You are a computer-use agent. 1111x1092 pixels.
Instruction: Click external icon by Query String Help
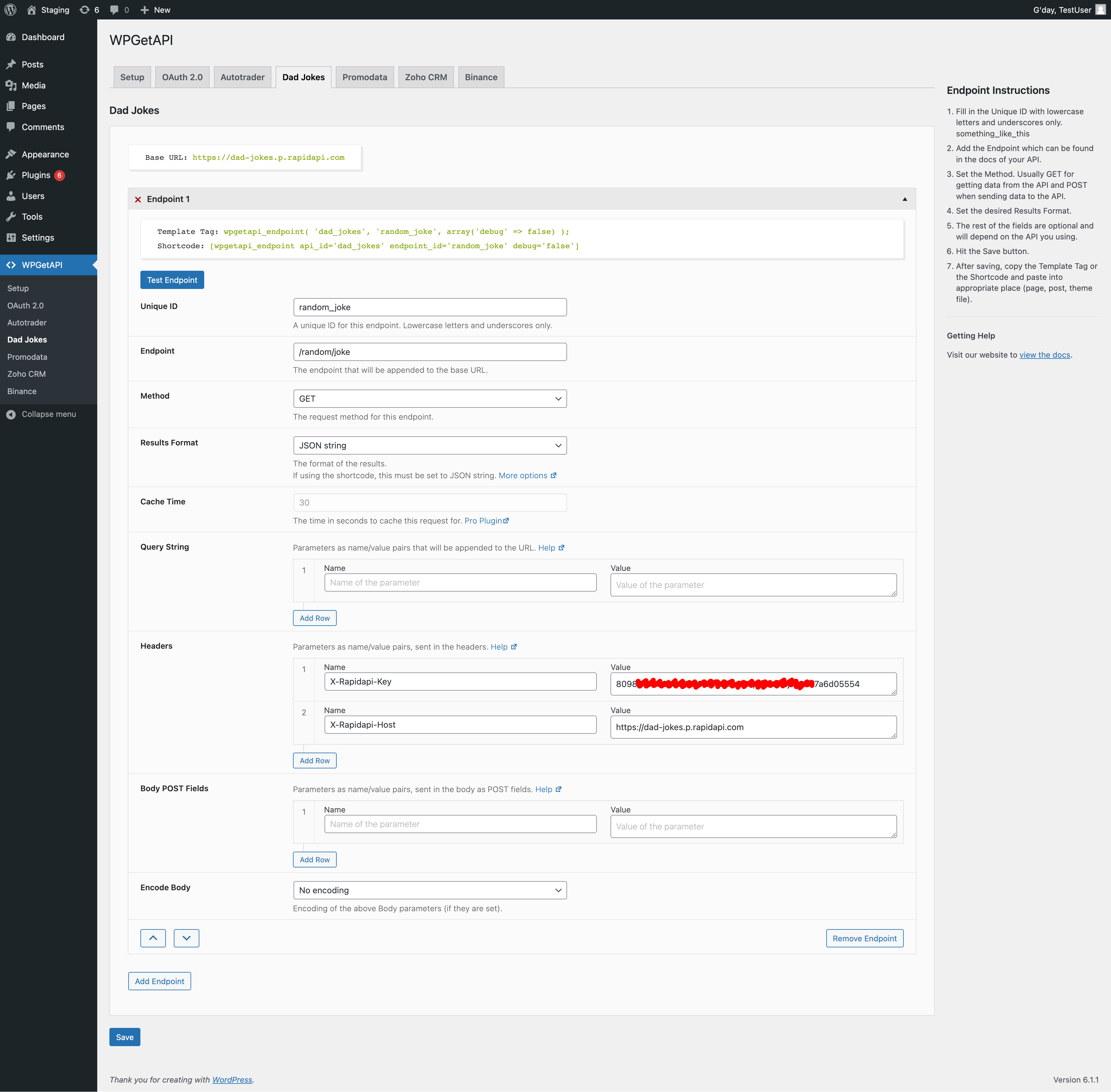562,548
